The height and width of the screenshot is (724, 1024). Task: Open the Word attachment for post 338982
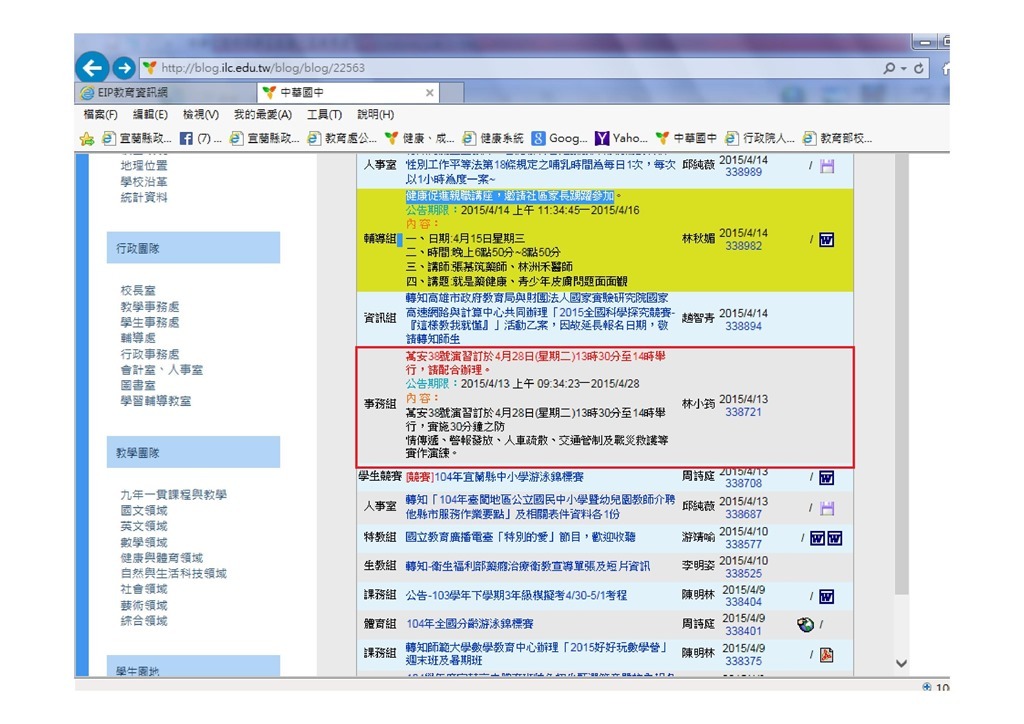(827, 240)
